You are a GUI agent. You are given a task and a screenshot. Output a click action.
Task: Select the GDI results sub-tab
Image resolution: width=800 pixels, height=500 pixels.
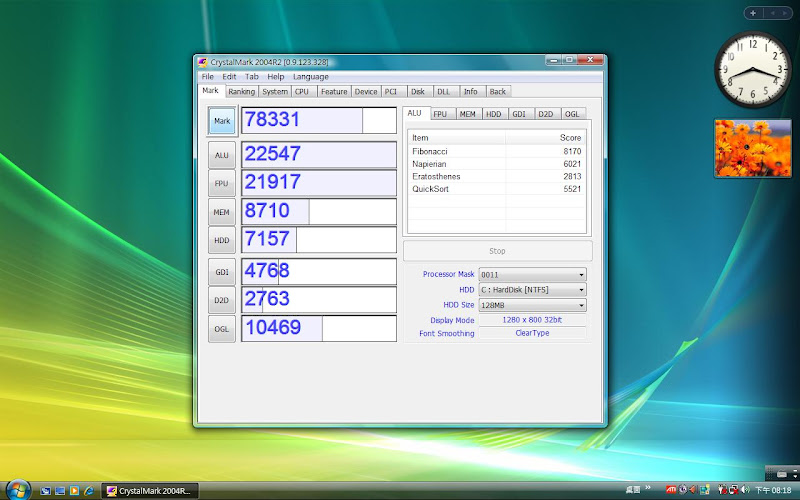pyautogui.click(x=519, y=114)
